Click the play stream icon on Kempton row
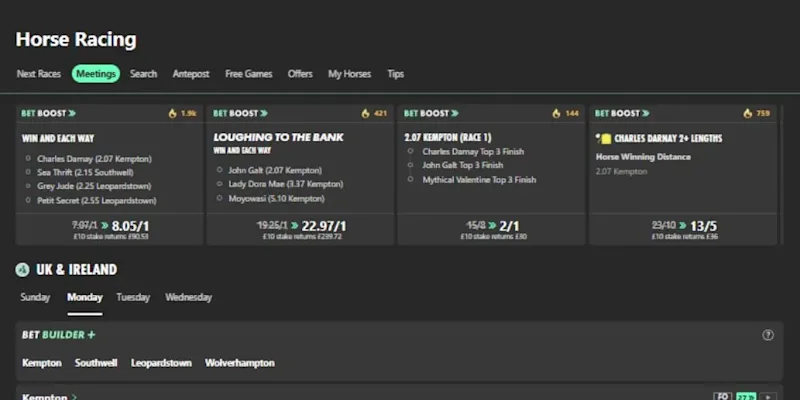Screen dimensions: 800x400 pos(768,396)
